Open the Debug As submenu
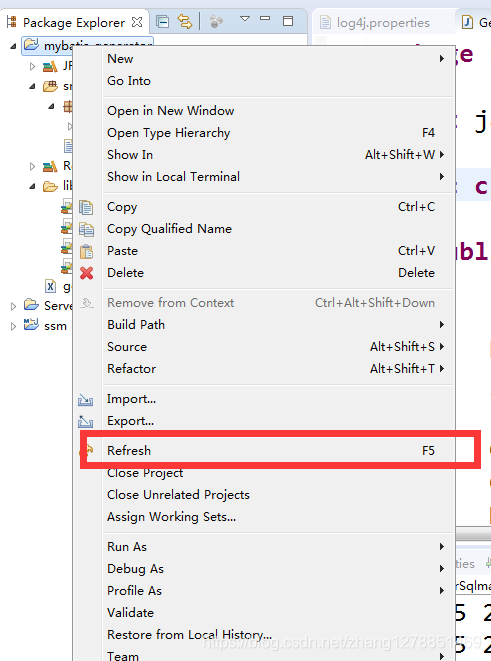Screen dimensions: 491x661 [x=278, y=569]
